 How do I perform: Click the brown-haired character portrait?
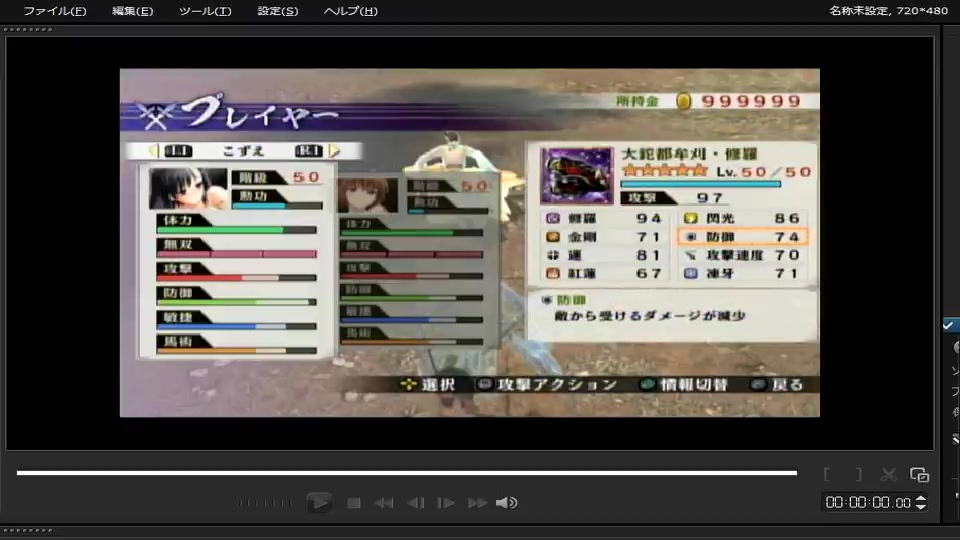367,195
